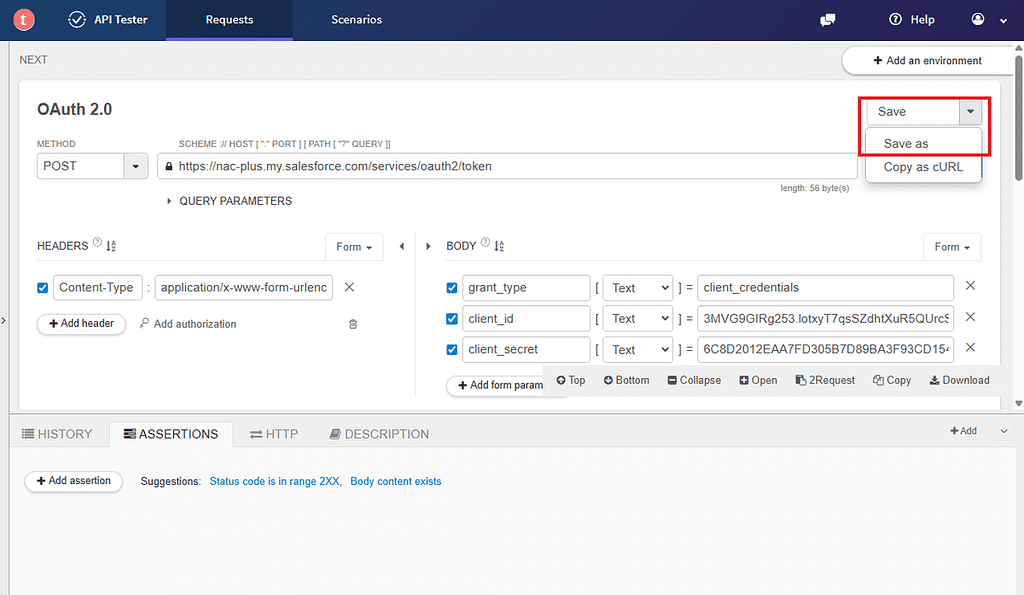Click the Talend logo icon
The height and width of the screenshot is (595, 1024).
(x=24, y=20)
